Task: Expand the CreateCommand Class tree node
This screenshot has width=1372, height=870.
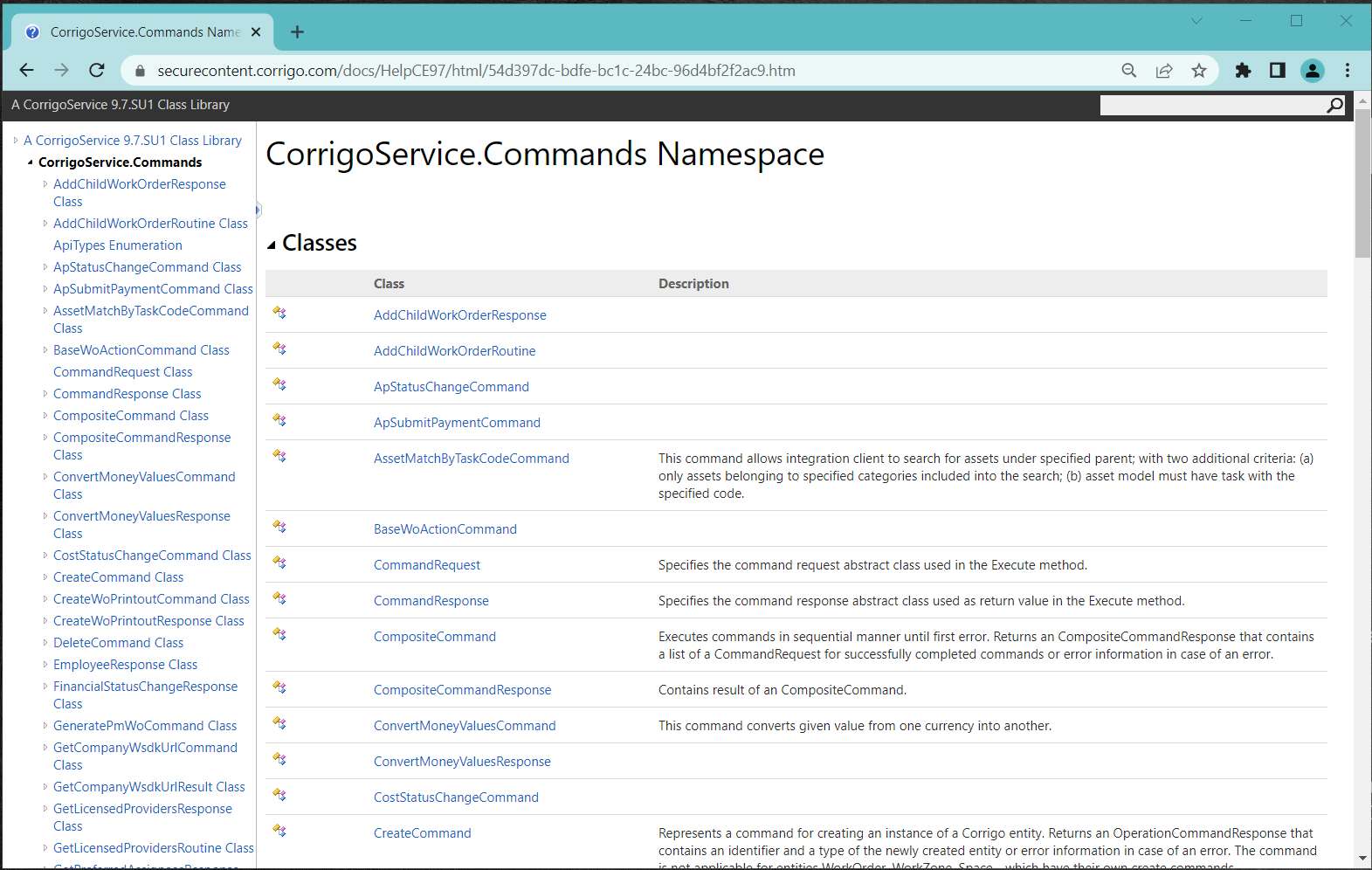Action: 45,577
